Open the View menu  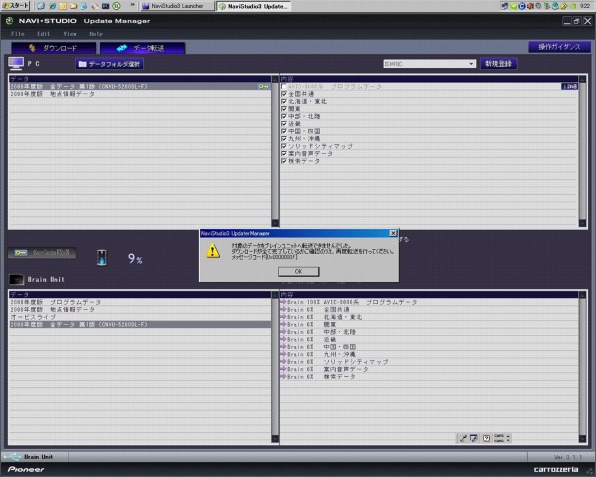[70, 34]
